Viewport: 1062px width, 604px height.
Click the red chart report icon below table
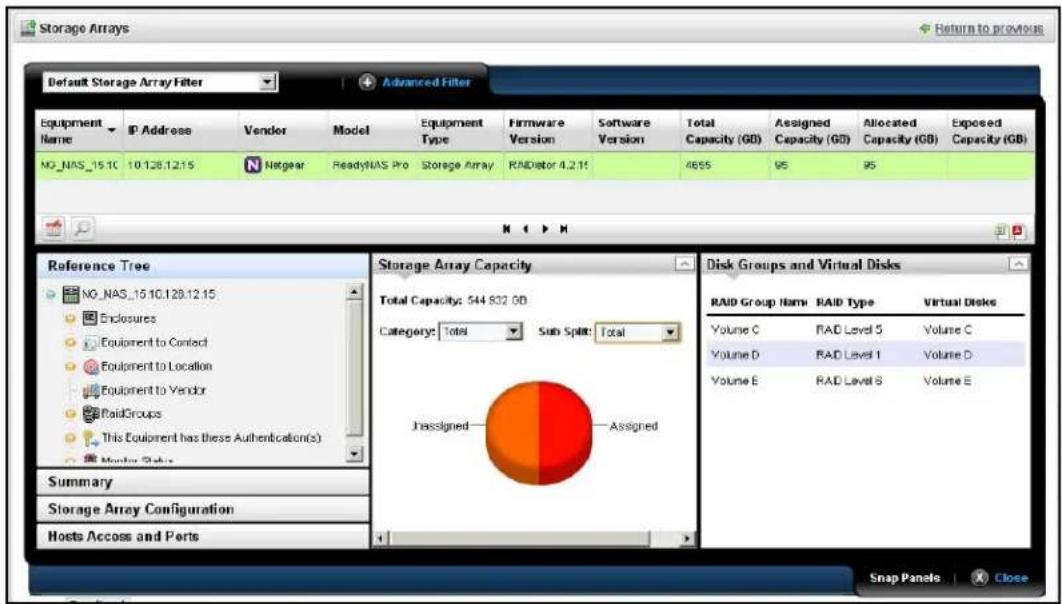(54, 229)
